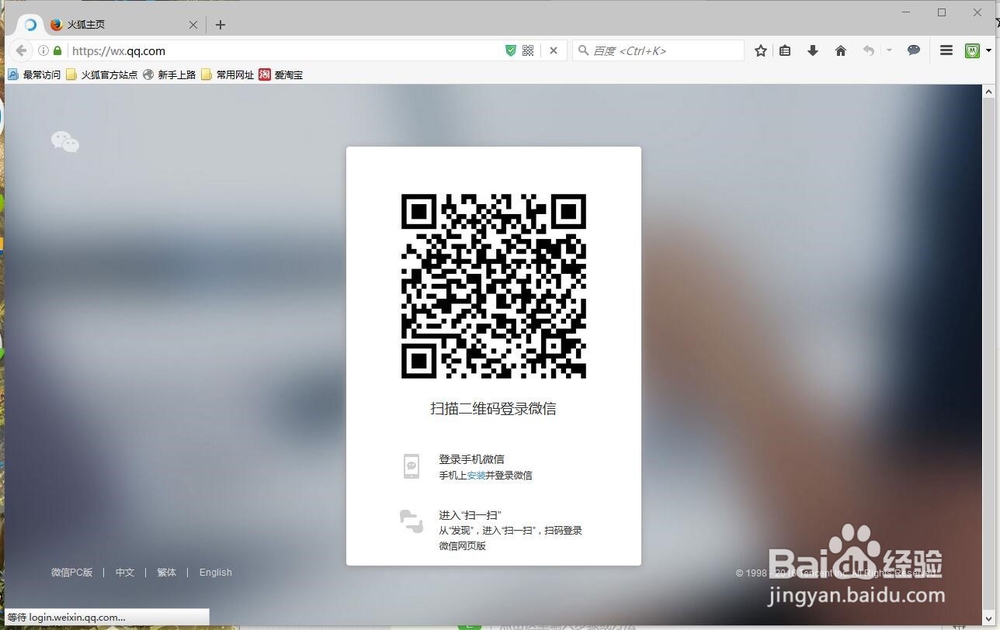
Task: Show bookmarks via the clipboard icon
Action: tap(786, 50)
